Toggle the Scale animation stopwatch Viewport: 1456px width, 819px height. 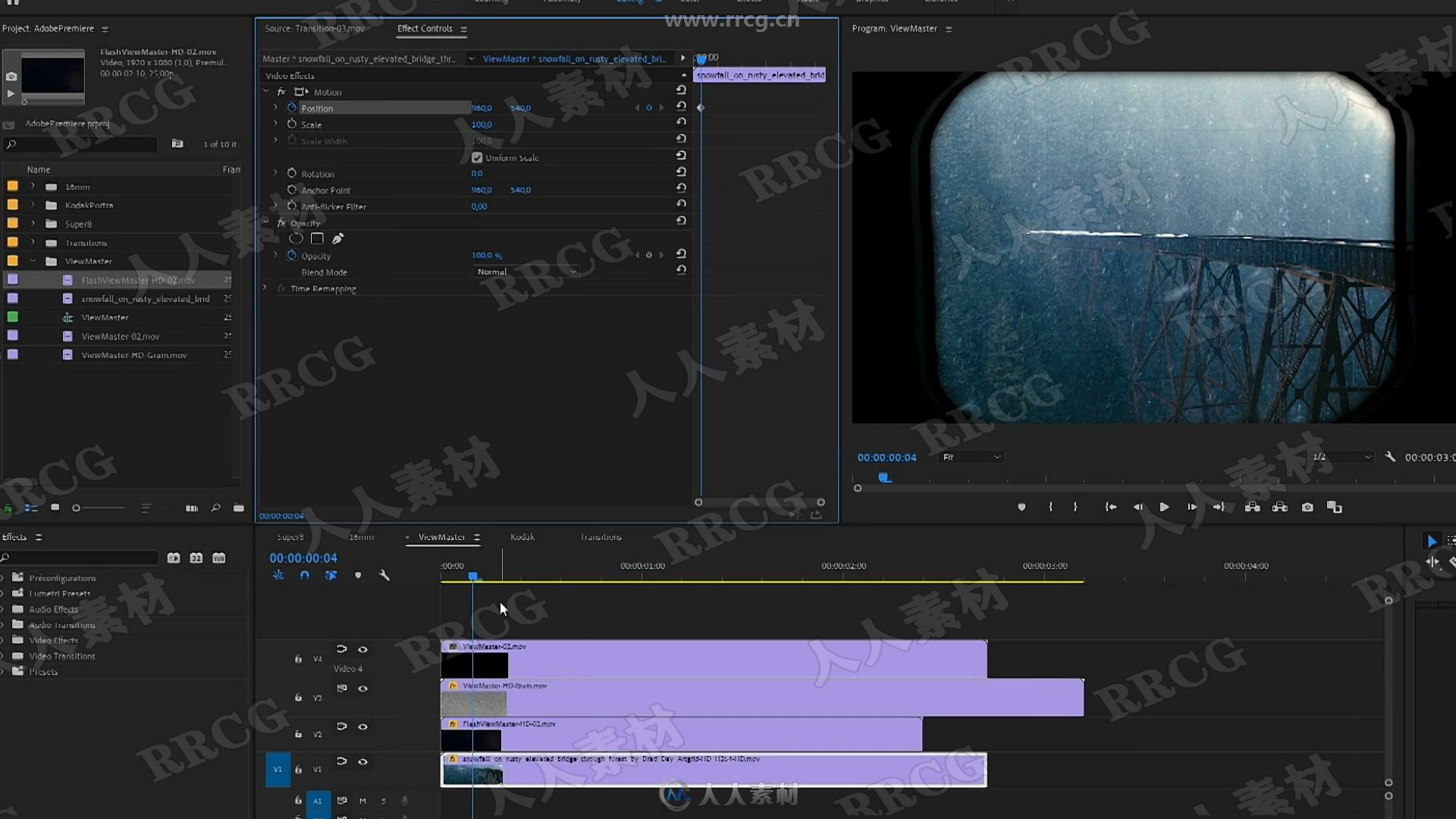(292, 124)
